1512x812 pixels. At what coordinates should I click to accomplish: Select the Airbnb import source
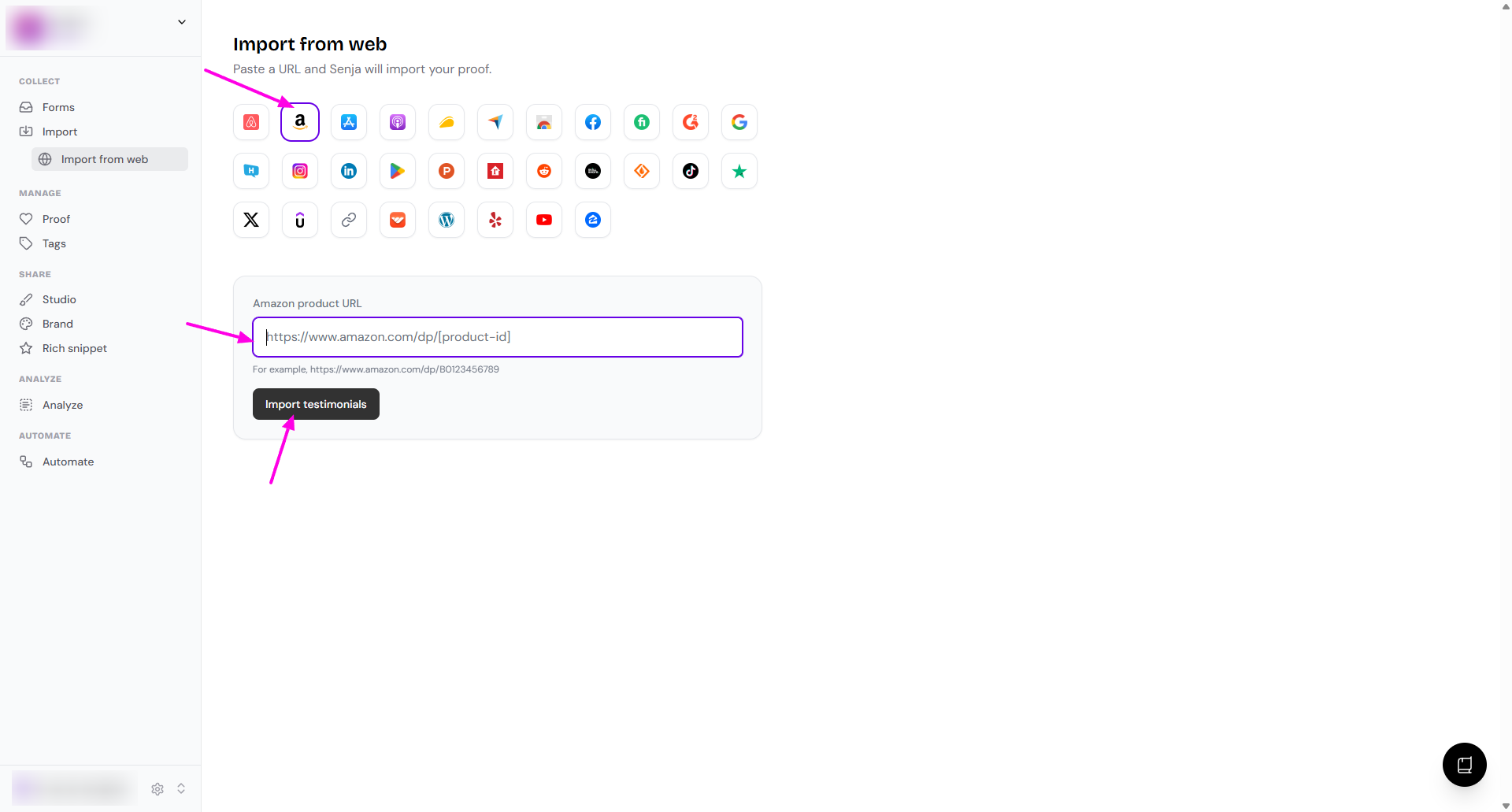[x=251, y=122]
